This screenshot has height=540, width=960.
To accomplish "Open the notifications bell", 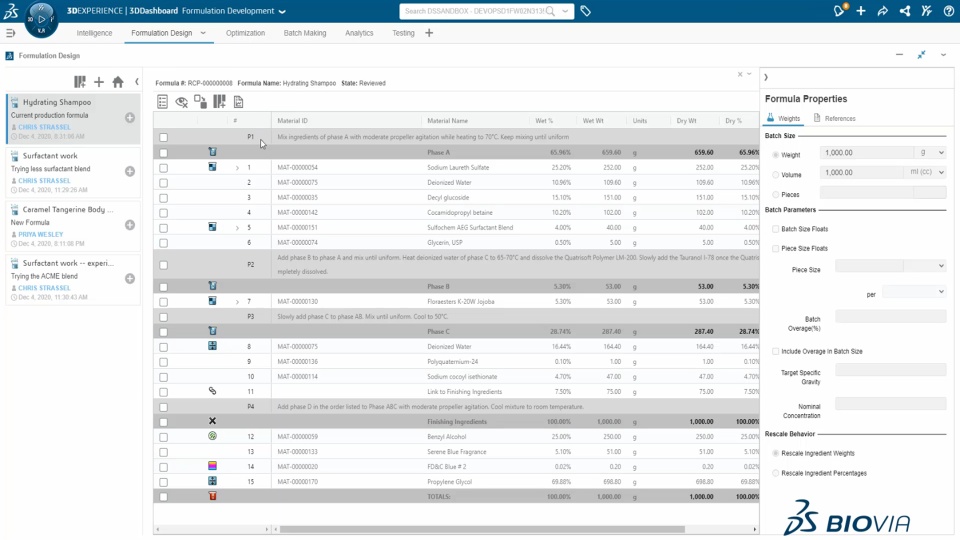I will (839, 10).
